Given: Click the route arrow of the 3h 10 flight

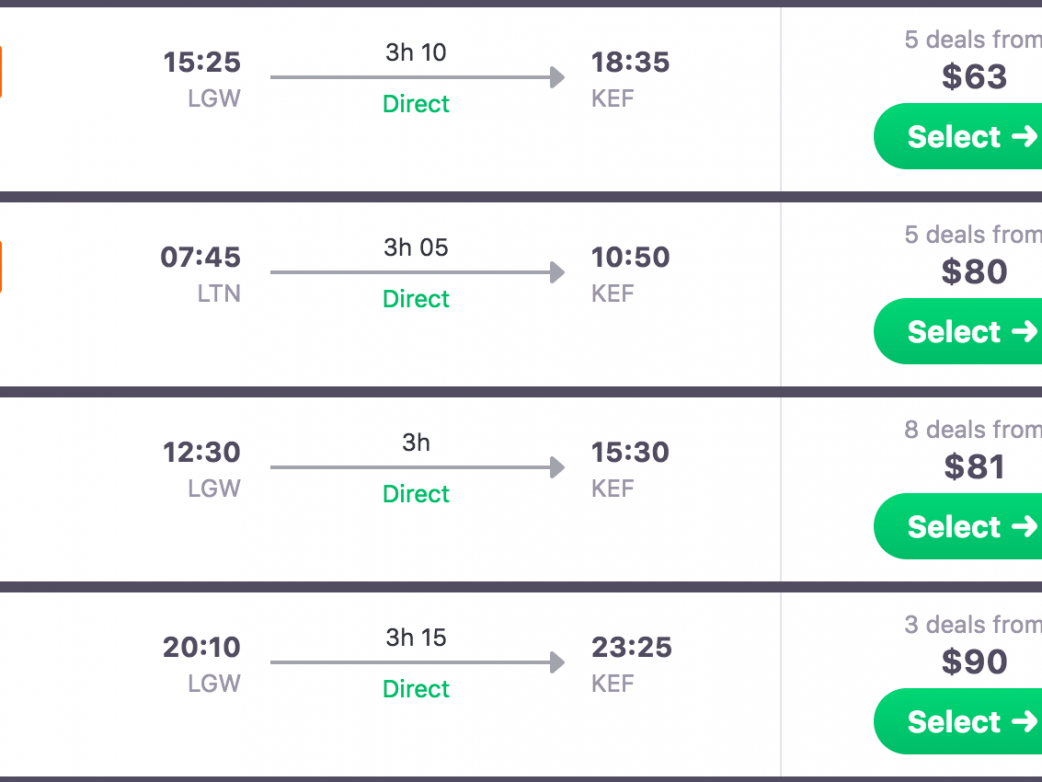Looking at the screenshot, I should (417, 78).
